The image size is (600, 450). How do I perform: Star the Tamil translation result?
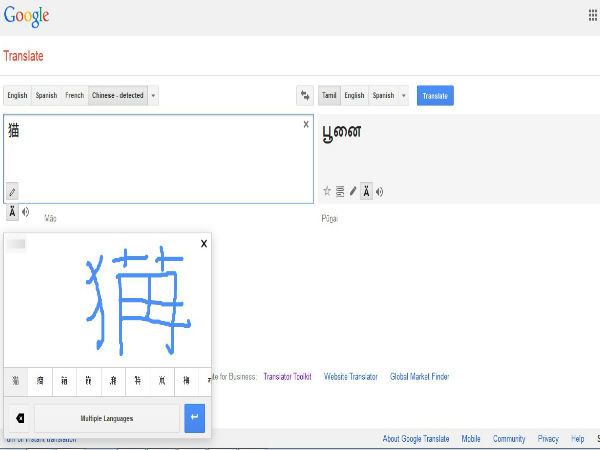tap(327, 191)
